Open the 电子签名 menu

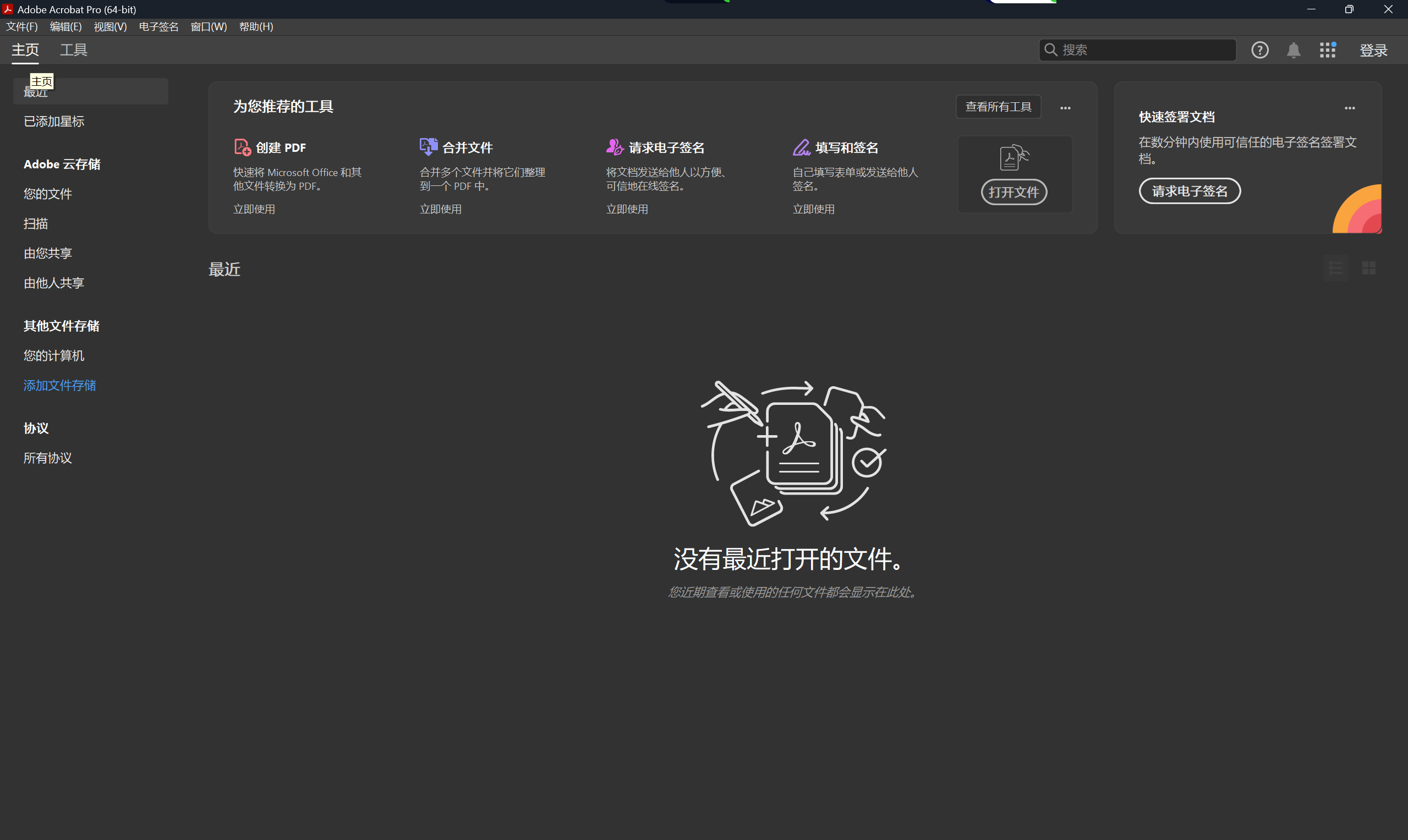click(x=158, y=26)
